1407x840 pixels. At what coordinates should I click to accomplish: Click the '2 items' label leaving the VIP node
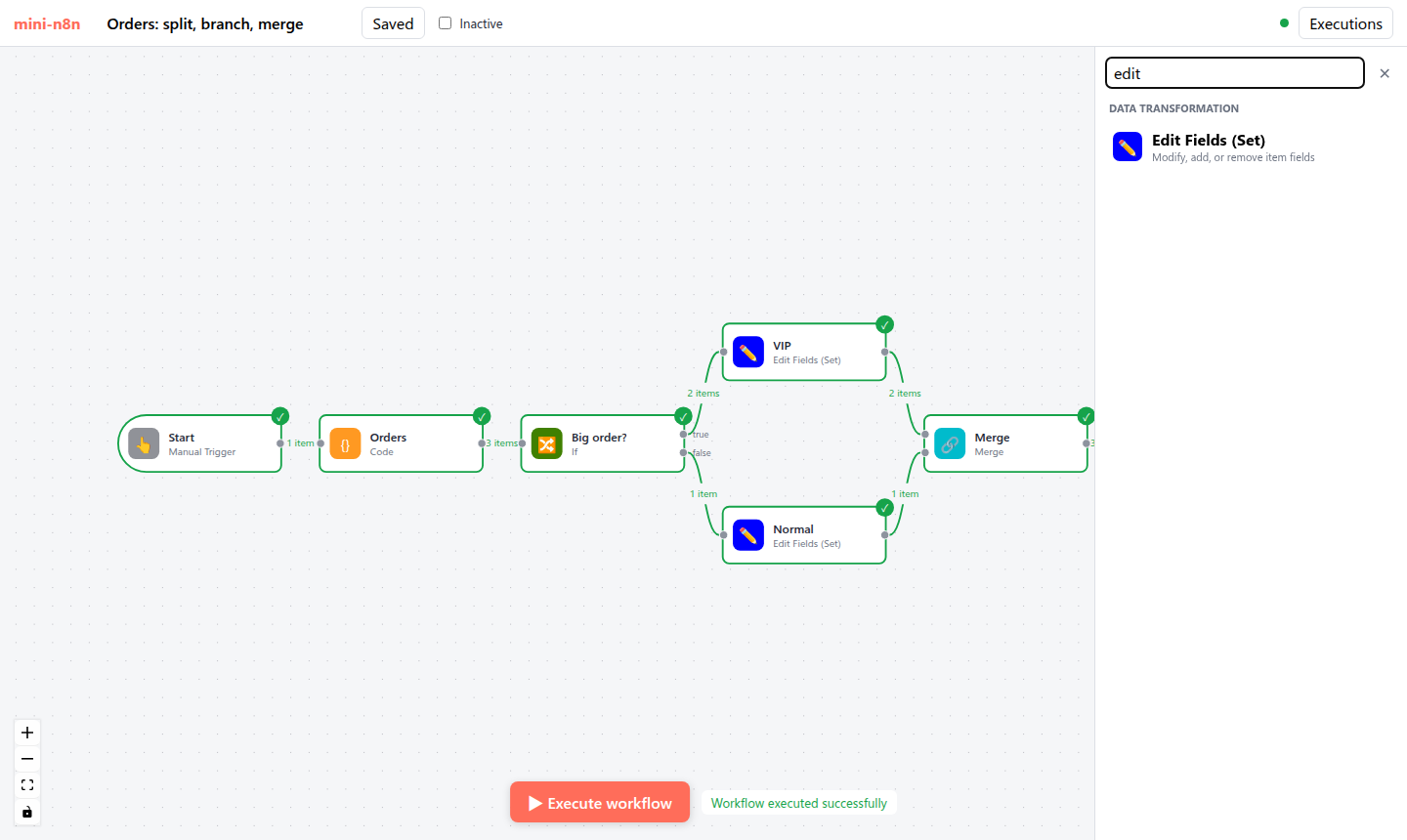pyautogui.click(x=905, y=394)
